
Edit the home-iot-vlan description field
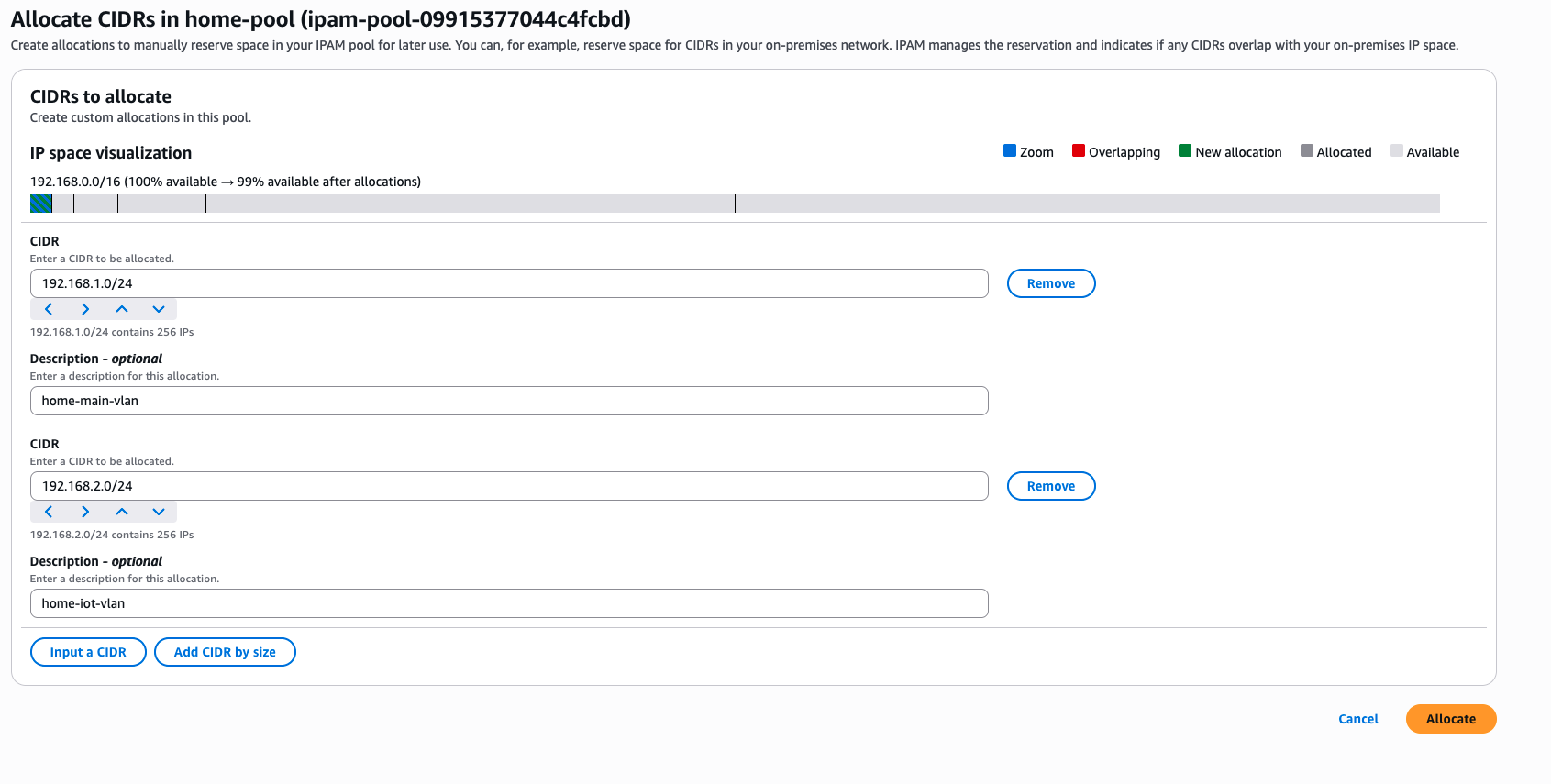tap(509, 603)
